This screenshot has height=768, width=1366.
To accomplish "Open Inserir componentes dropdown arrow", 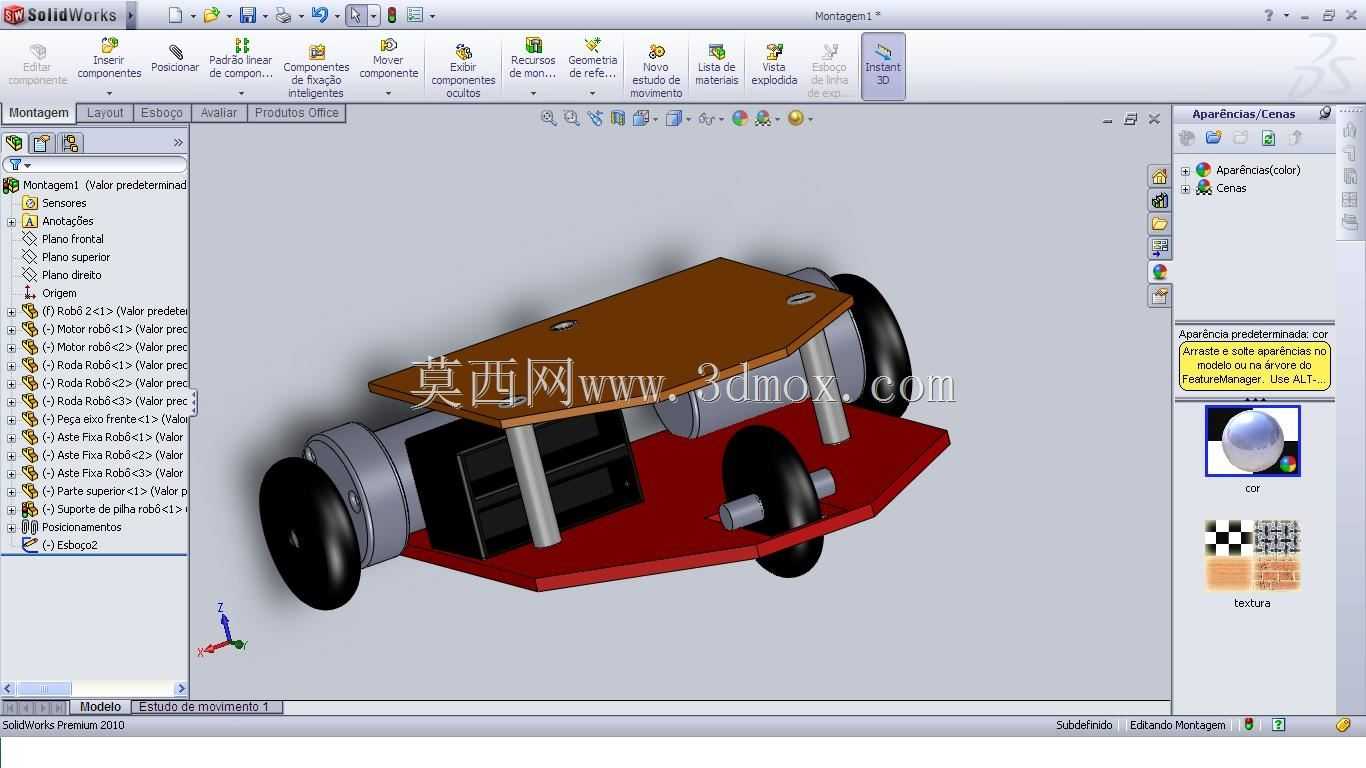I will pos(109,93).
